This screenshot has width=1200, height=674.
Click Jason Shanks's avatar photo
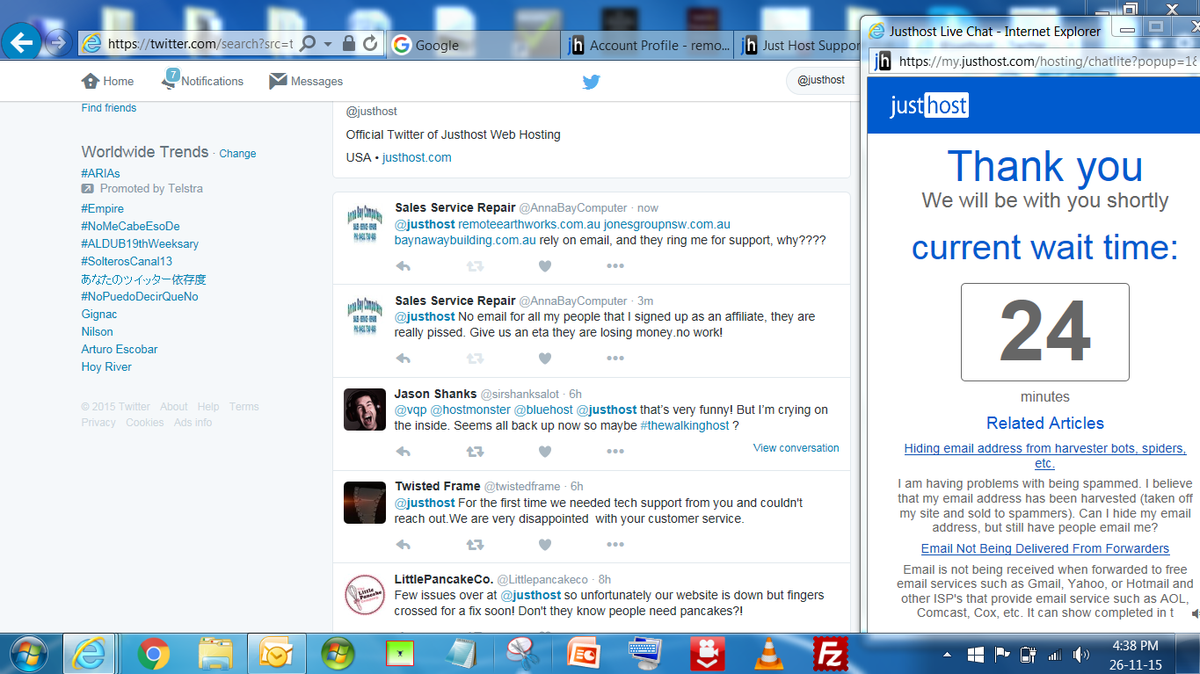tap(364, 409)
